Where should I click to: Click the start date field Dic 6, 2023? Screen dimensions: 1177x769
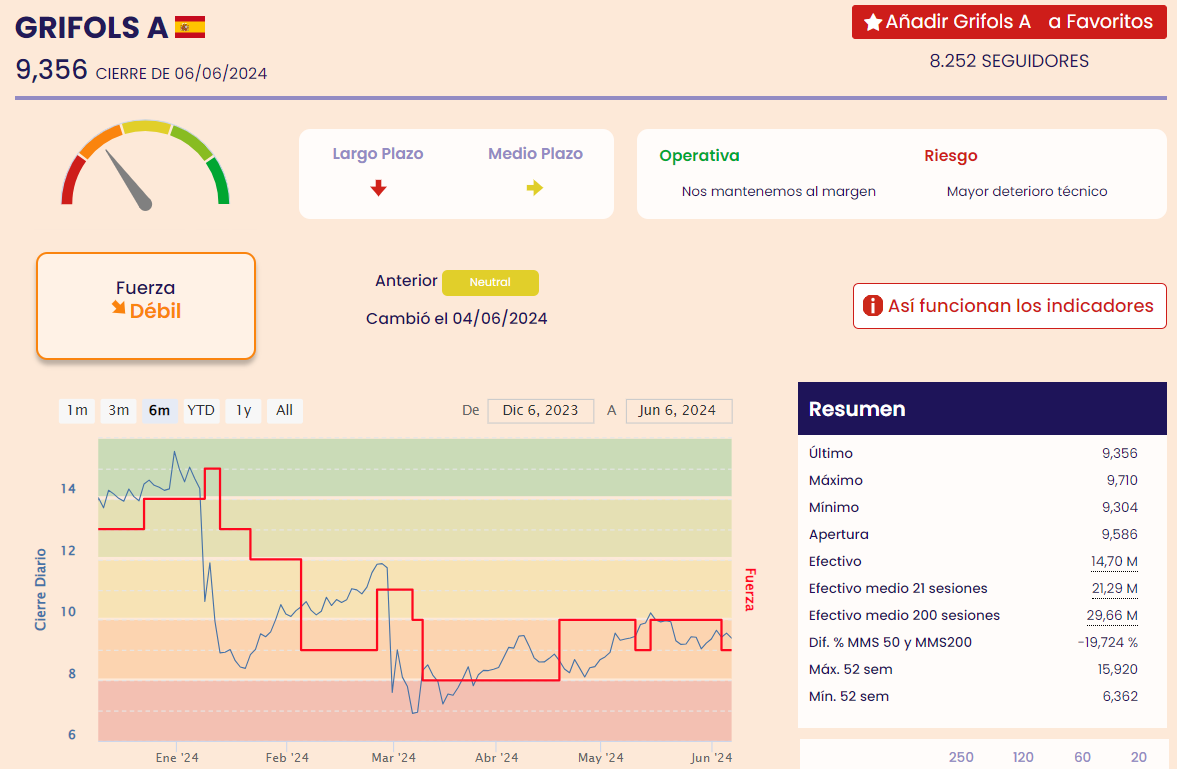click(x=540, y=411)
